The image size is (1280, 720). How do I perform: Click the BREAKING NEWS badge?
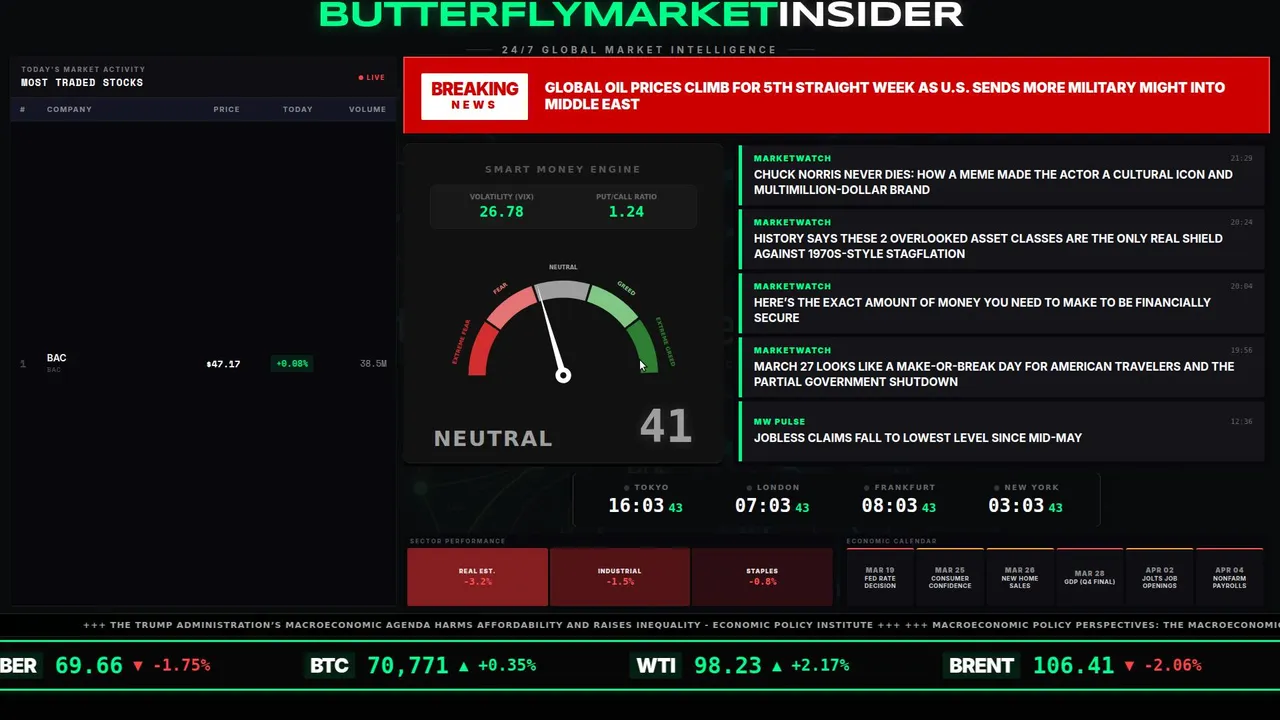474,96
